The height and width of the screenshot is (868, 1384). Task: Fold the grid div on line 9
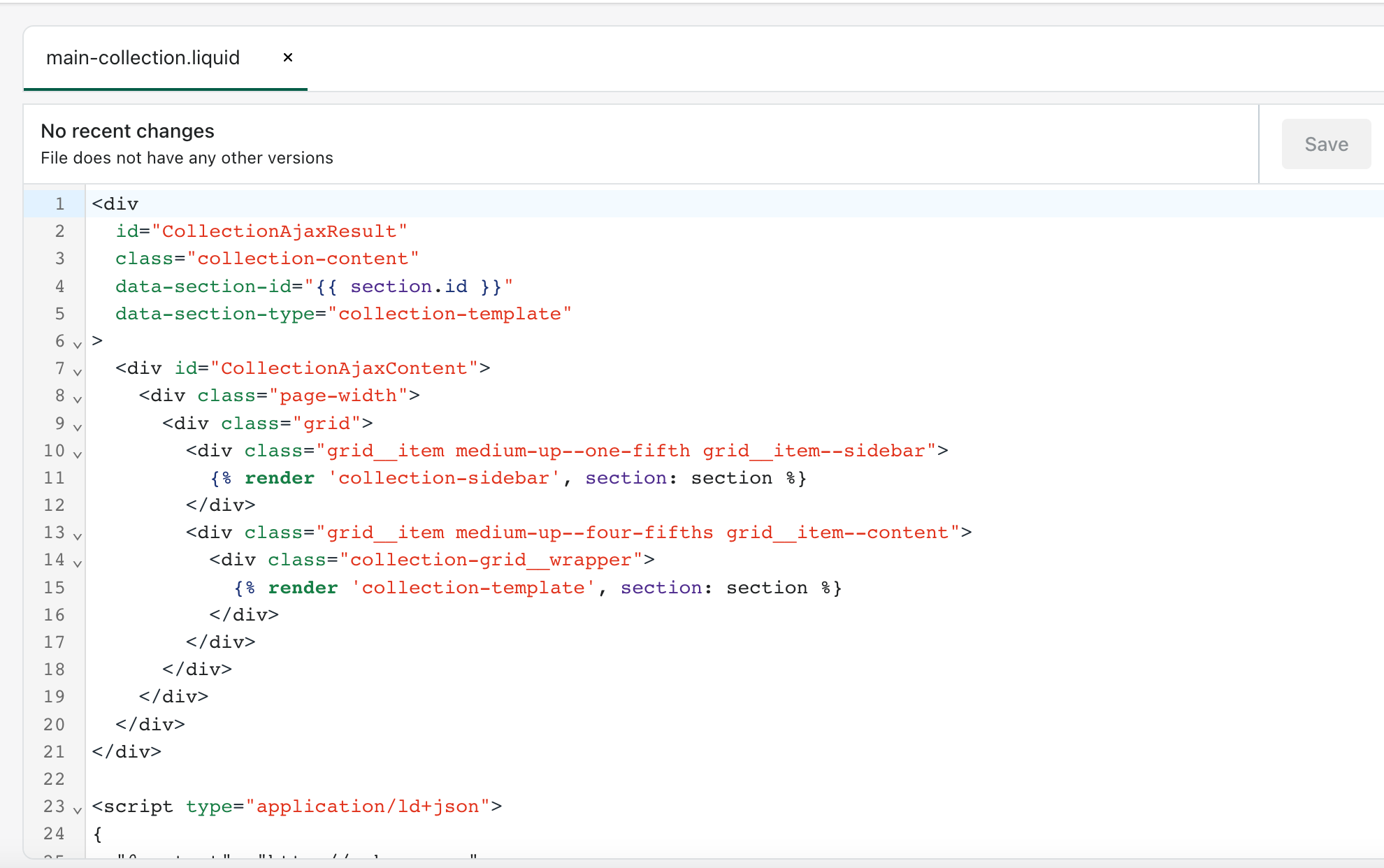click(x=78, y=426)
